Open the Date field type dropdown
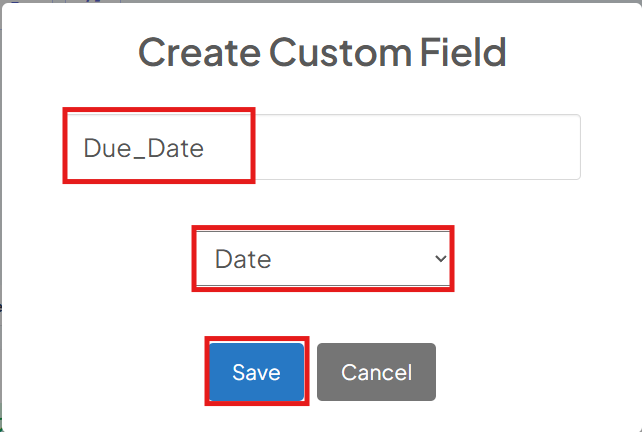This screenshot has width=642, height=432. [323, 258]
